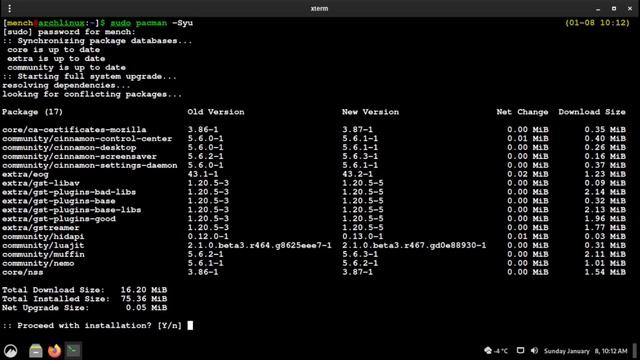This screenshot has width=640, height=360.
Task: Open the display applet in system tray
Action: coord(520,351)
